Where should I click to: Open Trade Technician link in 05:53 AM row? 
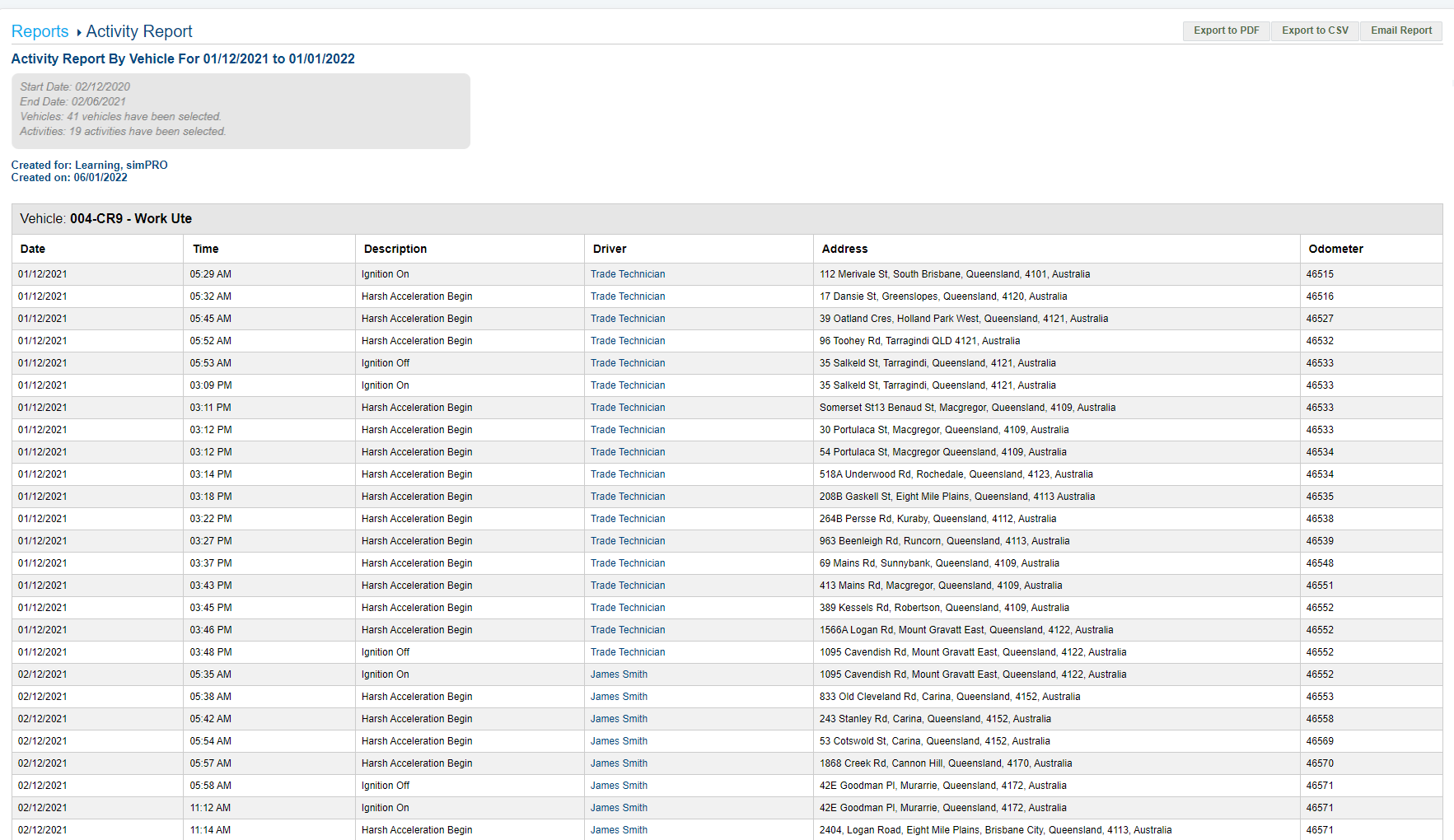(x=628, y=363)
